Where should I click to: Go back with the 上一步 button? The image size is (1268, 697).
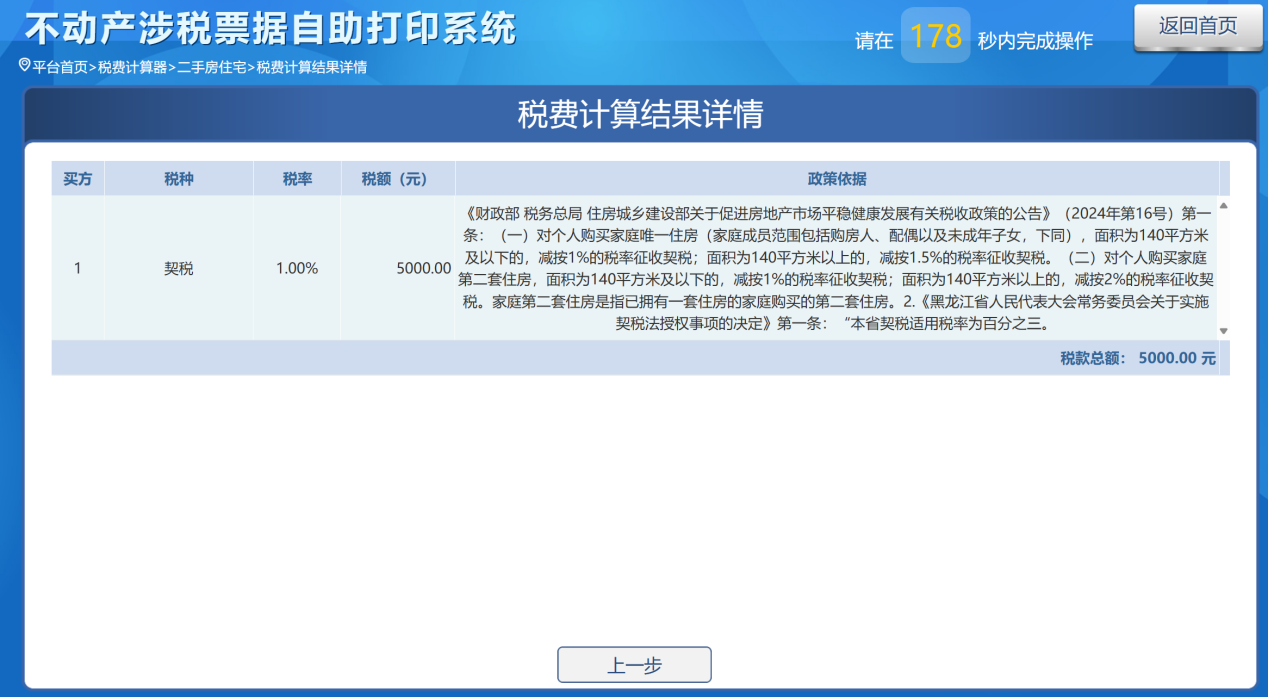tap(634, 665)
